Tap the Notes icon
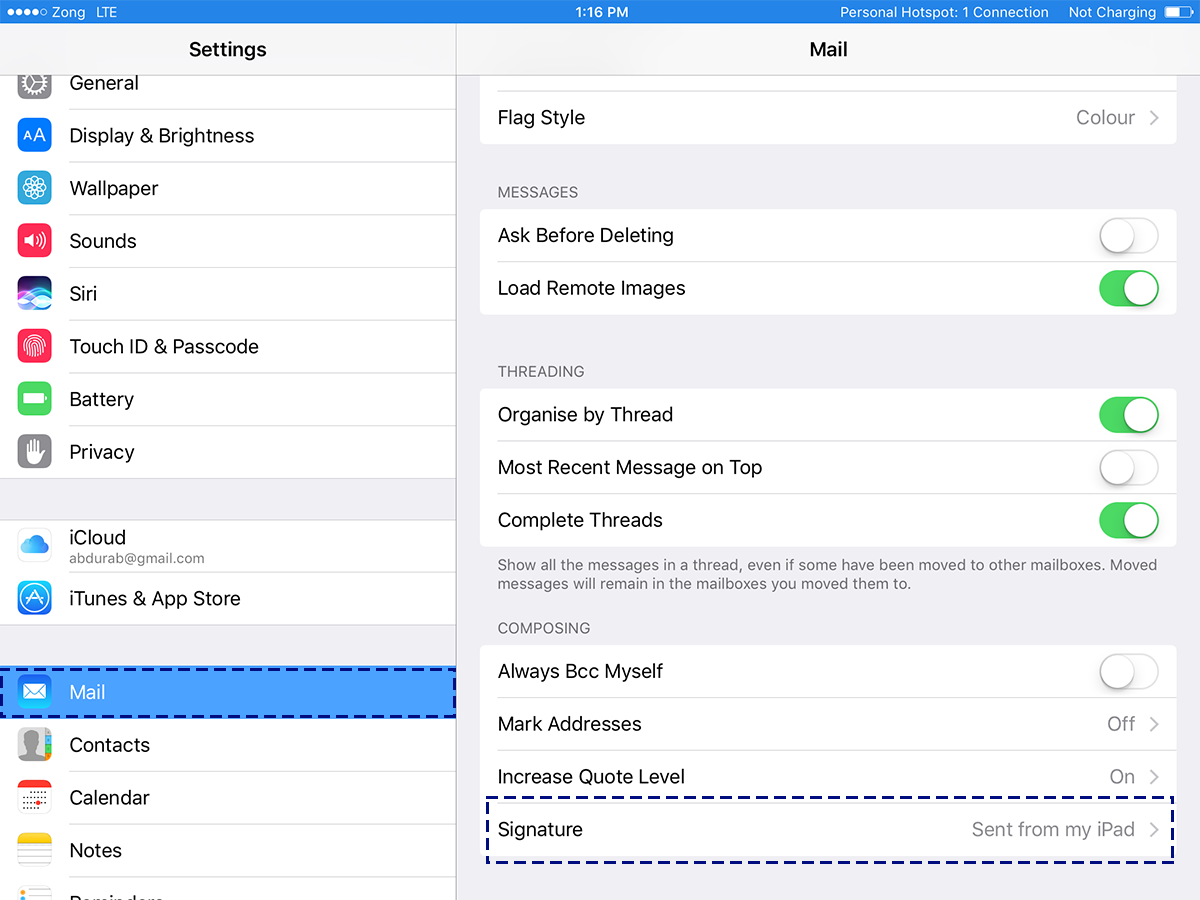The image size is (1200, 900). [x=35, y=850]
